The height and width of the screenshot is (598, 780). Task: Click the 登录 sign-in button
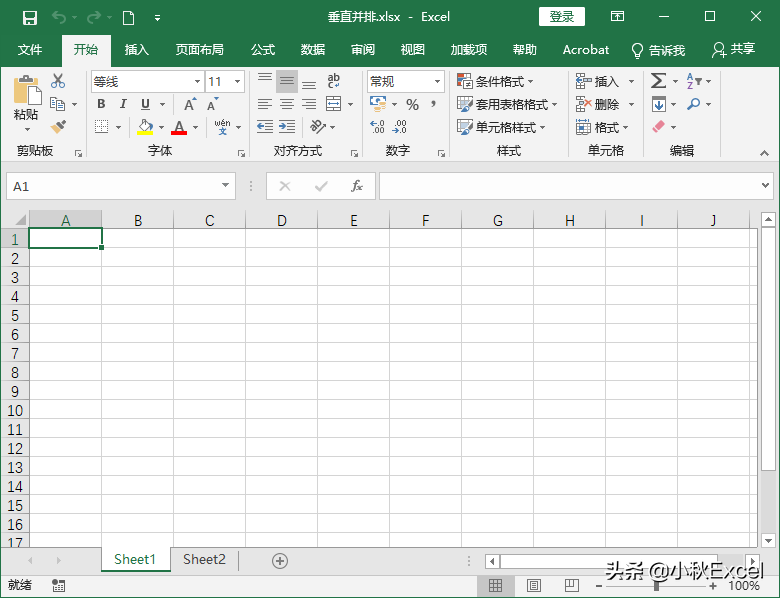[562, 17]
